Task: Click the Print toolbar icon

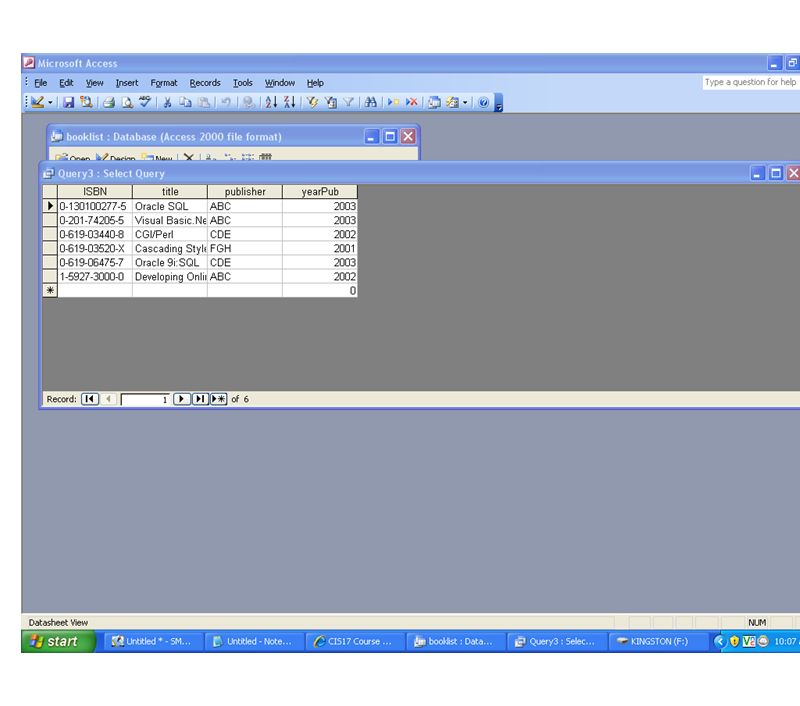Action: [109, 103]
